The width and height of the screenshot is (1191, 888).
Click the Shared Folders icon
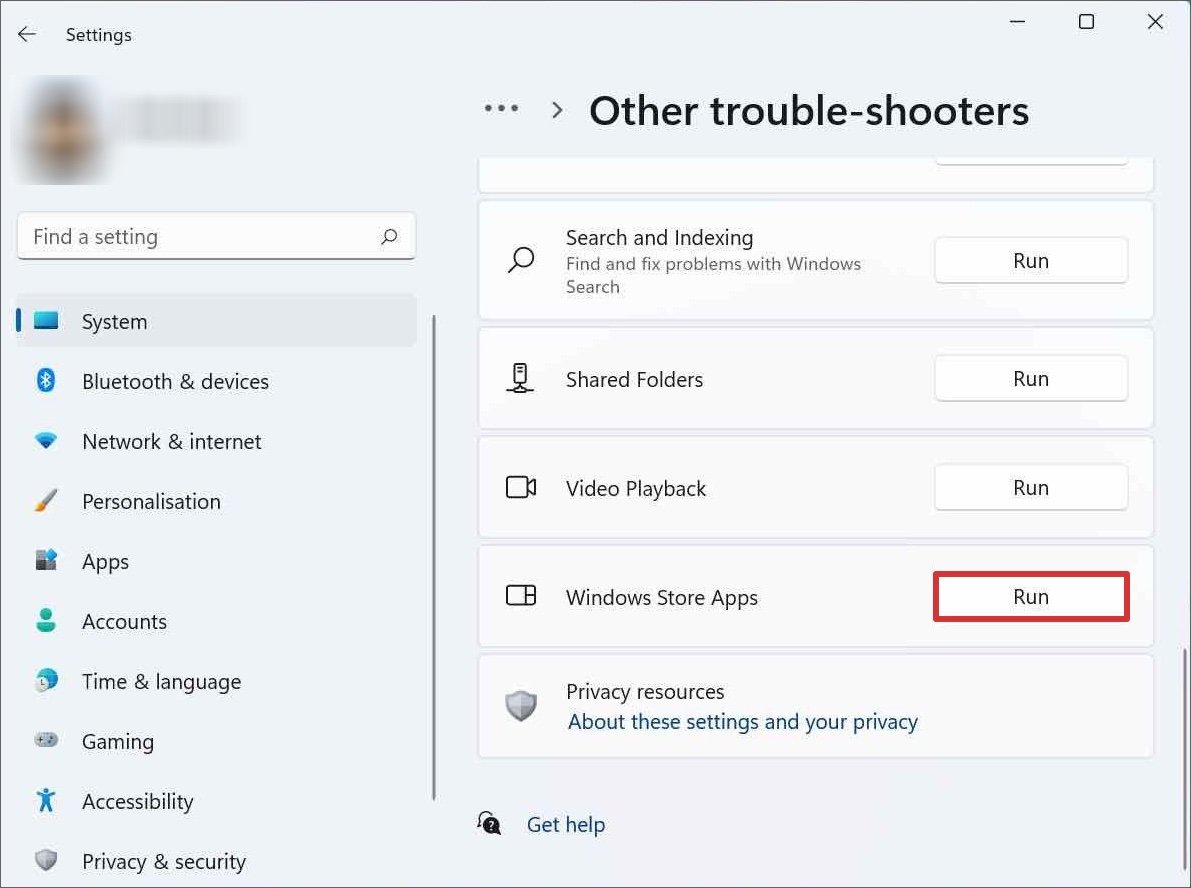(520, 378)
